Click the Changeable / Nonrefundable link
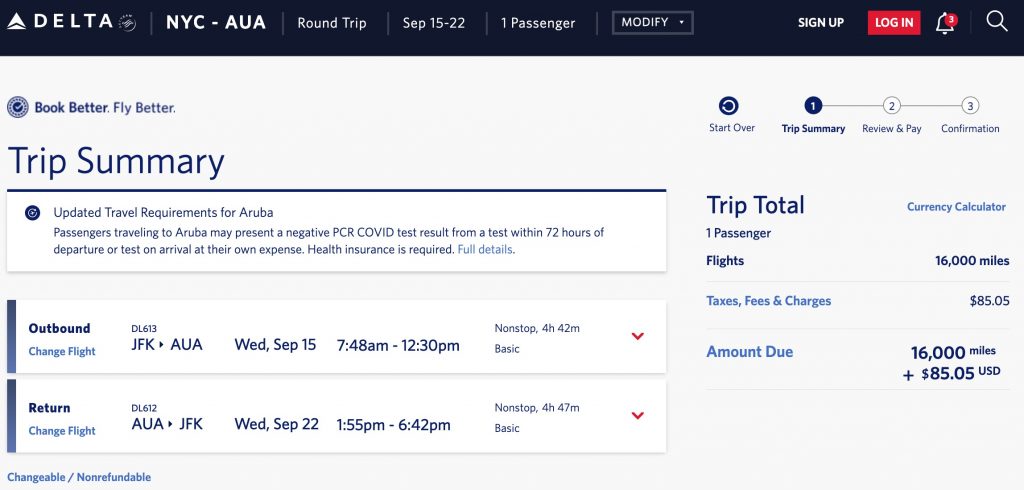 79,478
